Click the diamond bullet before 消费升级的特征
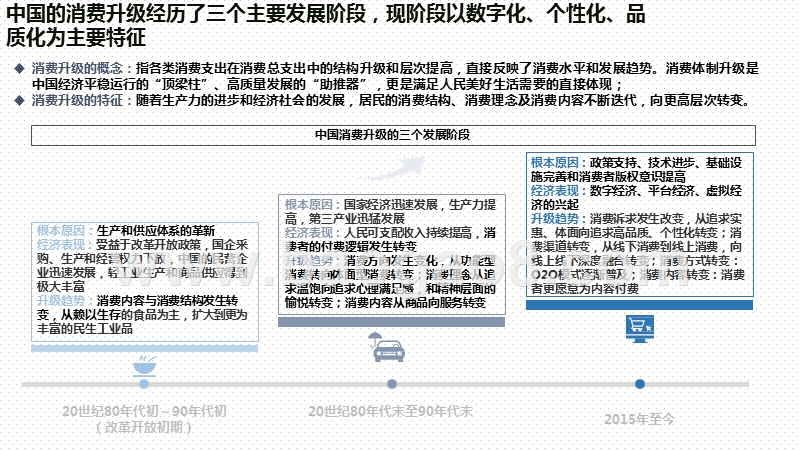Image resolution: width=800 pixels, height=450 pixels. click(19, 100)
